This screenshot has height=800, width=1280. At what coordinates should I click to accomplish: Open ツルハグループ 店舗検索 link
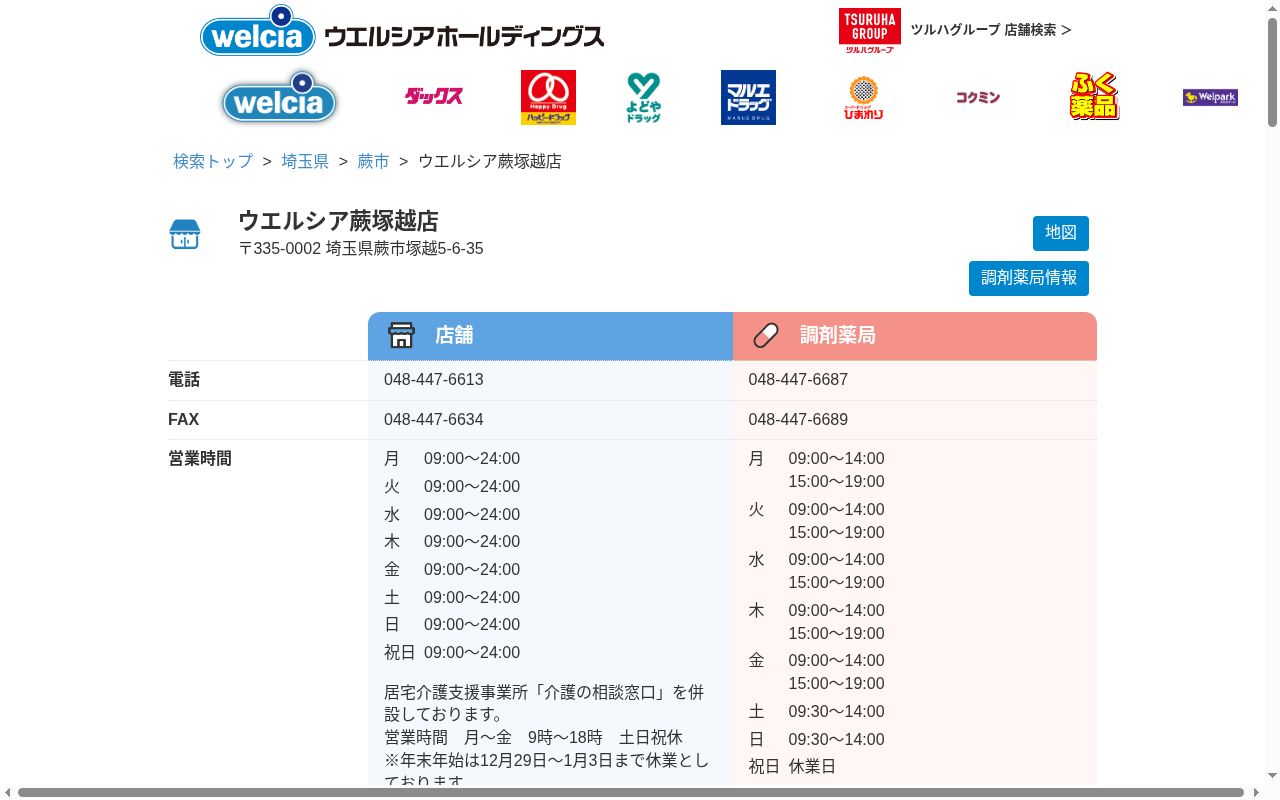990,30
